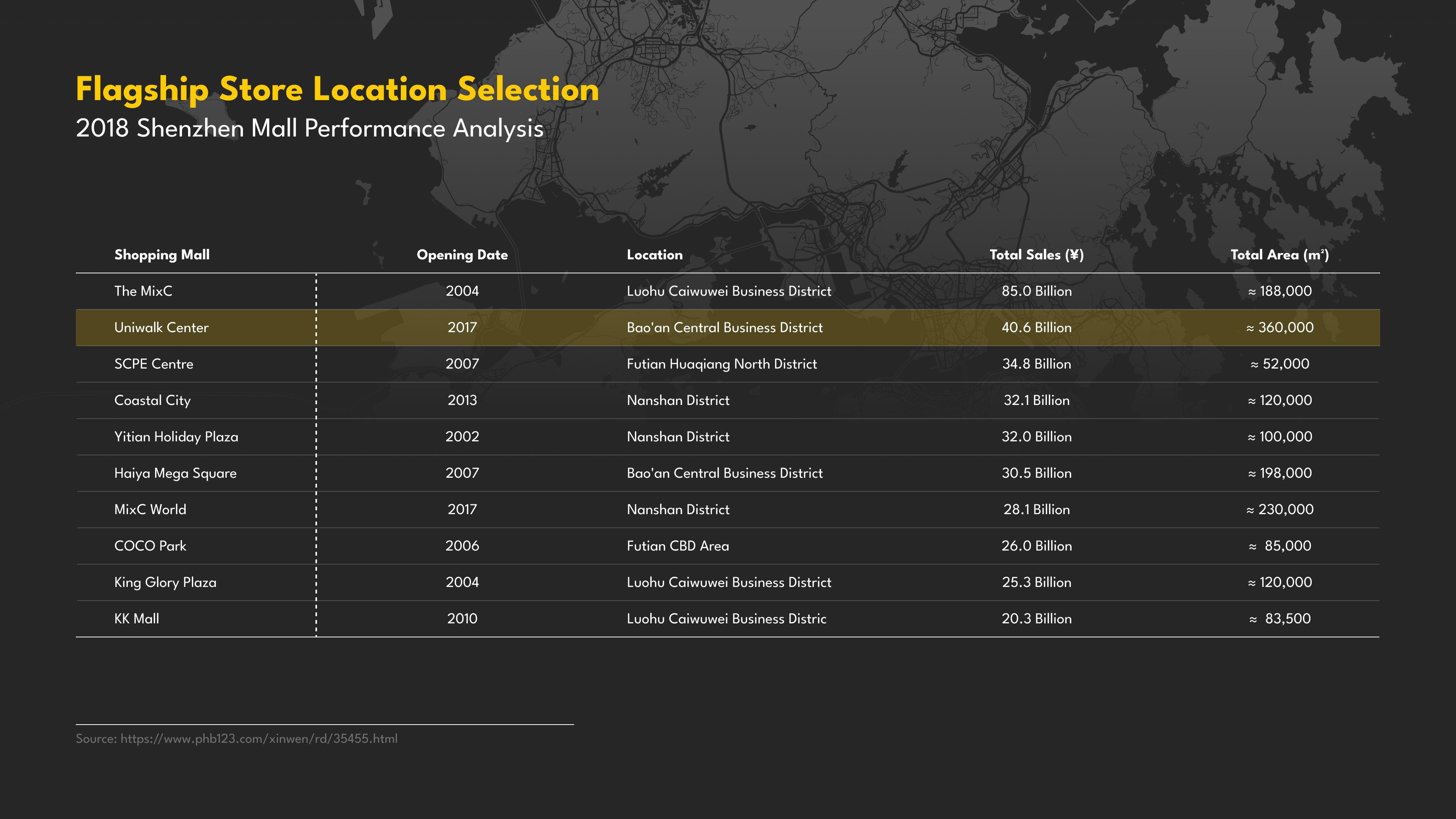Click the 'Total Sales (¥)' column header
This screenshot has width=1456, height=819.
click(x=1037, y=255)
